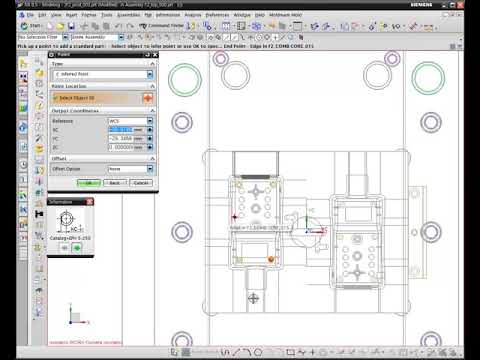
Task: Click the clock history sidebar icon
Action: [23, 164]
